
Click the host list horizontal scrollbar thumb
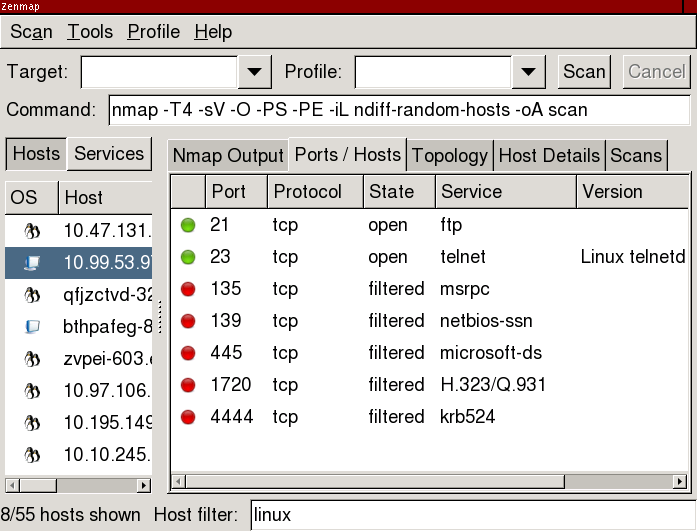click(38, 485)
